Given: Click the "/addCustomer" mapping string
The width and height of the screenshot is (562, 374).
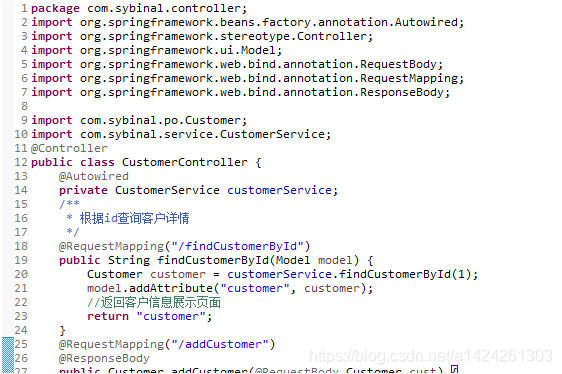Looking at the screenshot, I should pos(220,344).
